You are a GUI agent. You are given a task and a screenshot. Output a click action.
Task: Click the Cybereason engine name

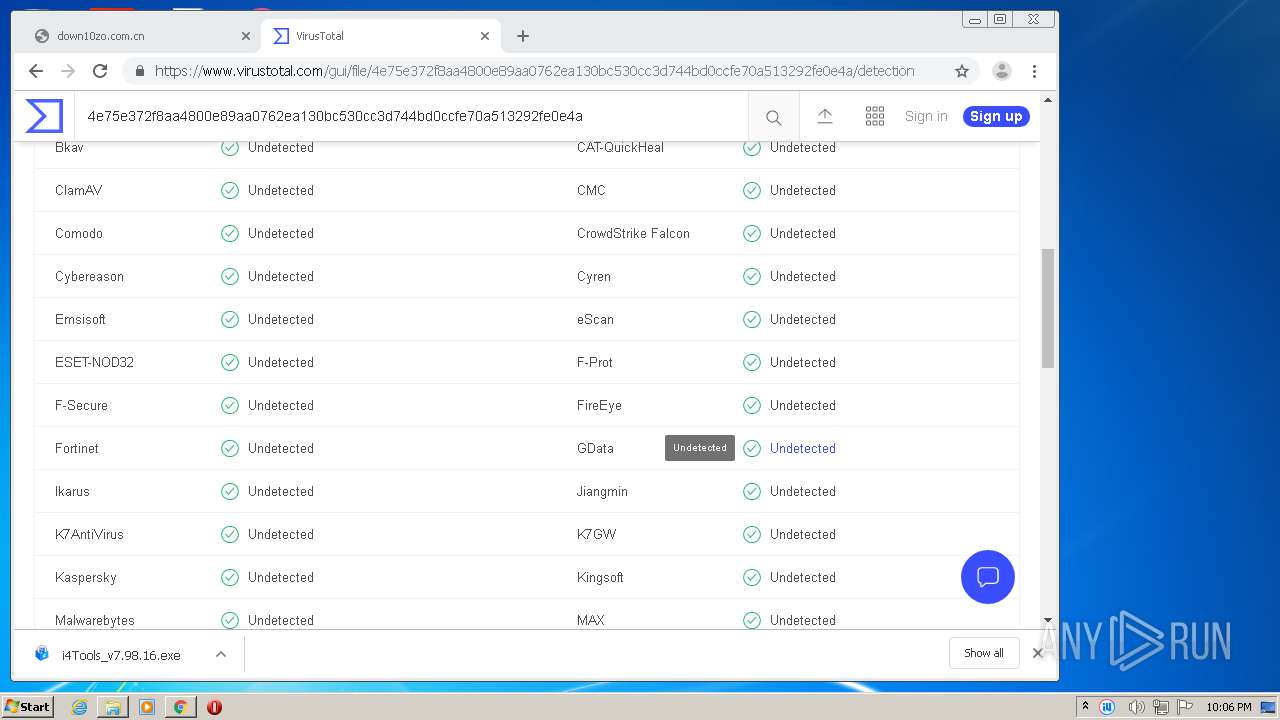coord(89,276)
